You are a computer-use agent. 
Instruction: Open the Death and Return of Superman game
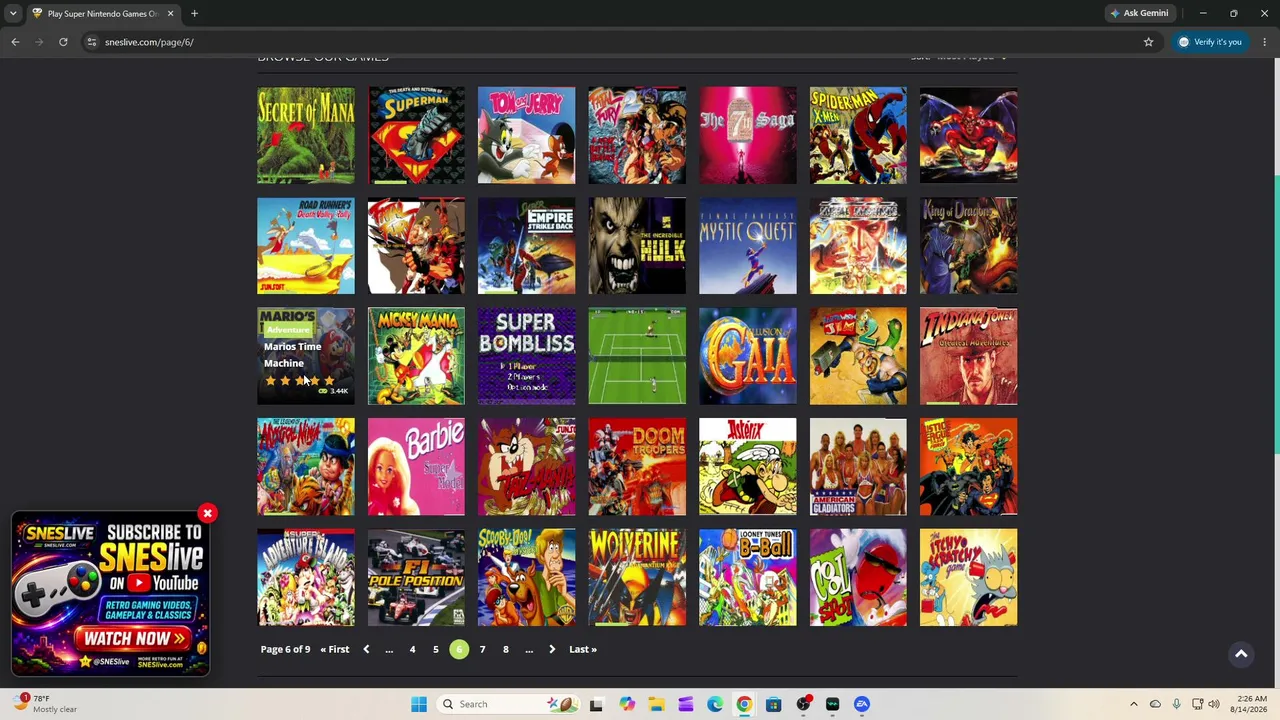pos(416,135)
